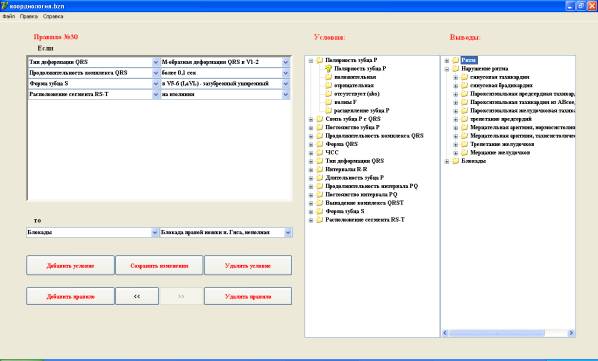This screenshot has height=361, width=598.
Task: Click folder icon of 'Мерцание желудочков'
Action: pyautogui.click(x=464, y=152)
